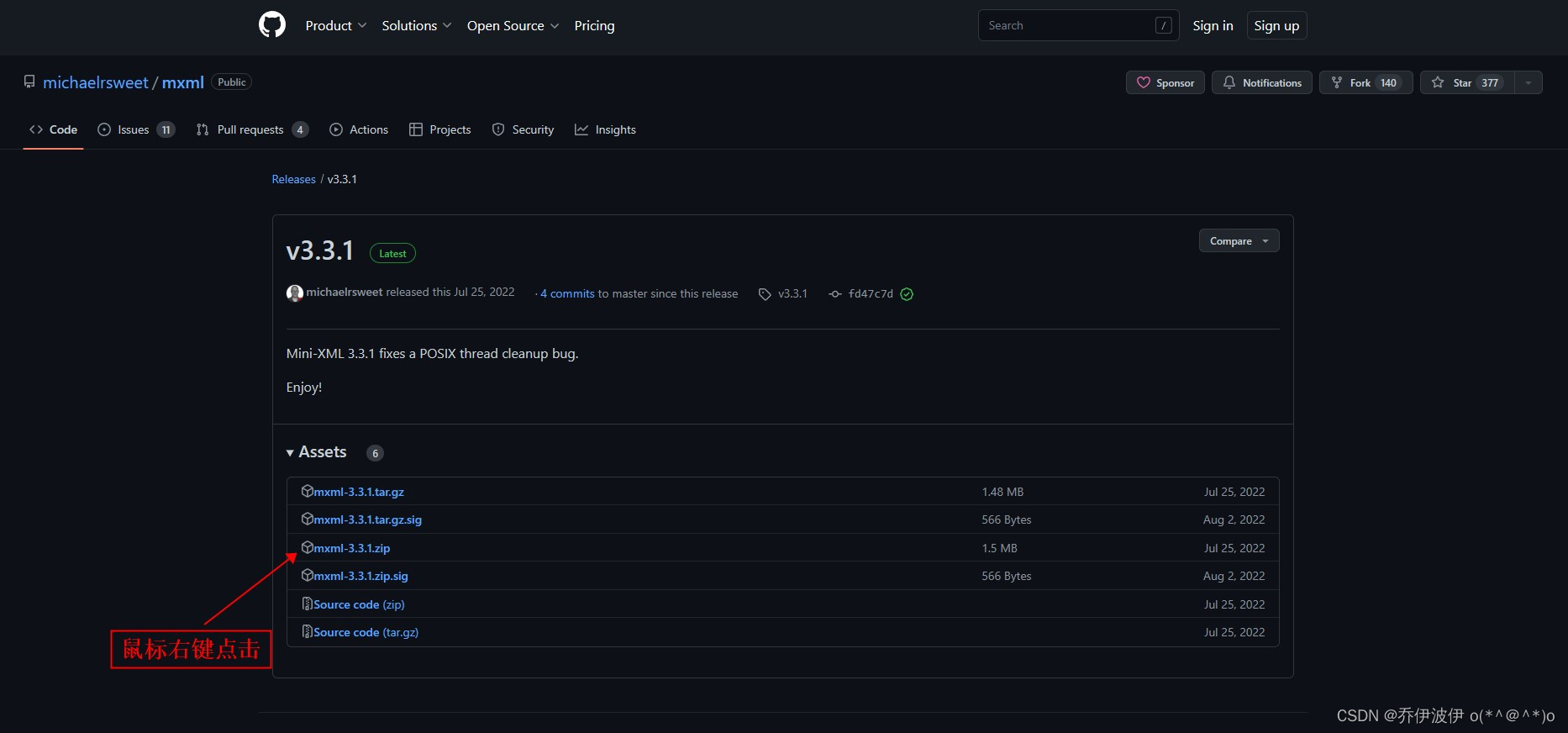Focus the Search input field
1568x733 pixels.
click(x=1078, y=25)
